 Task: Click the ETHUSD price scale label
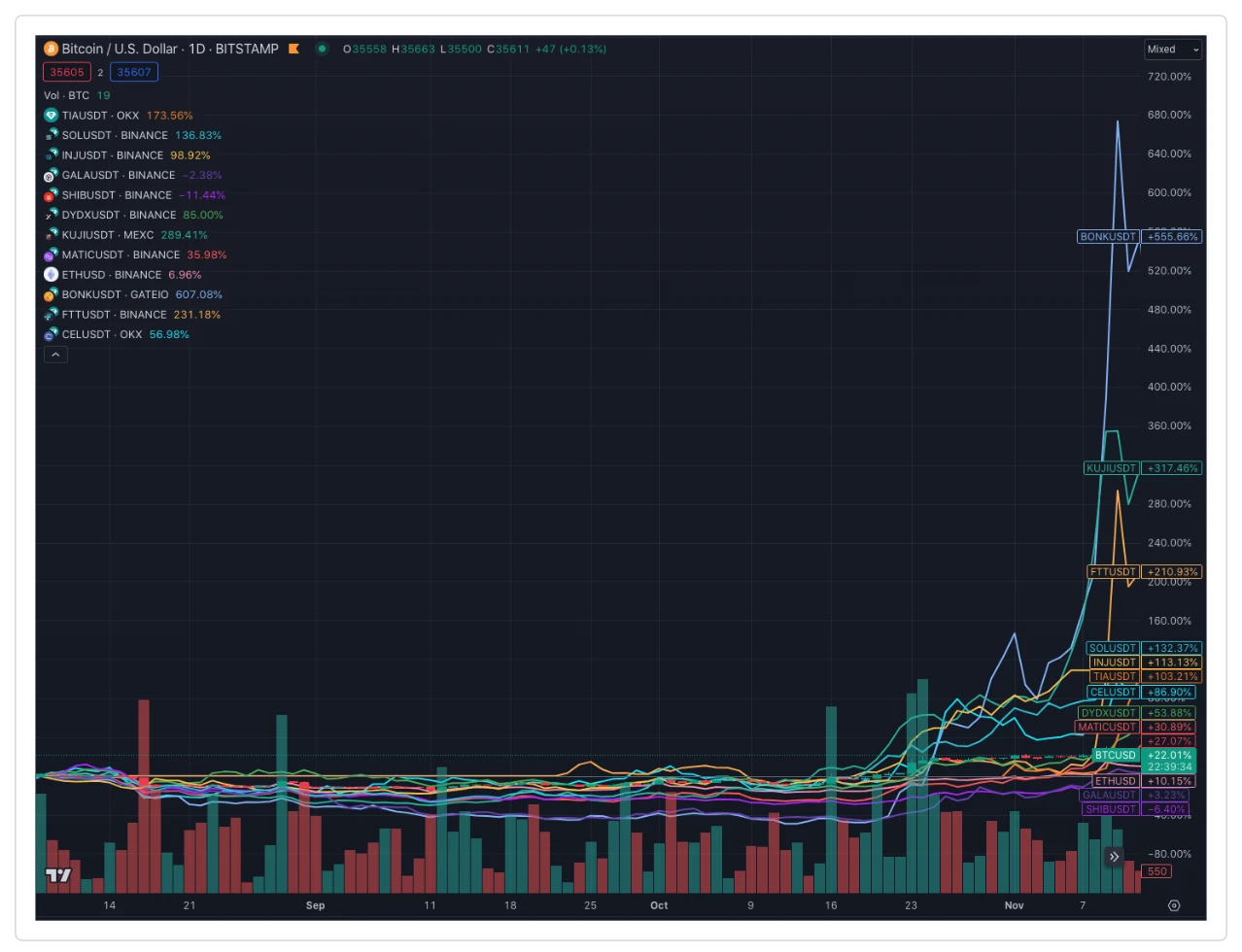tap(1116, 781)
